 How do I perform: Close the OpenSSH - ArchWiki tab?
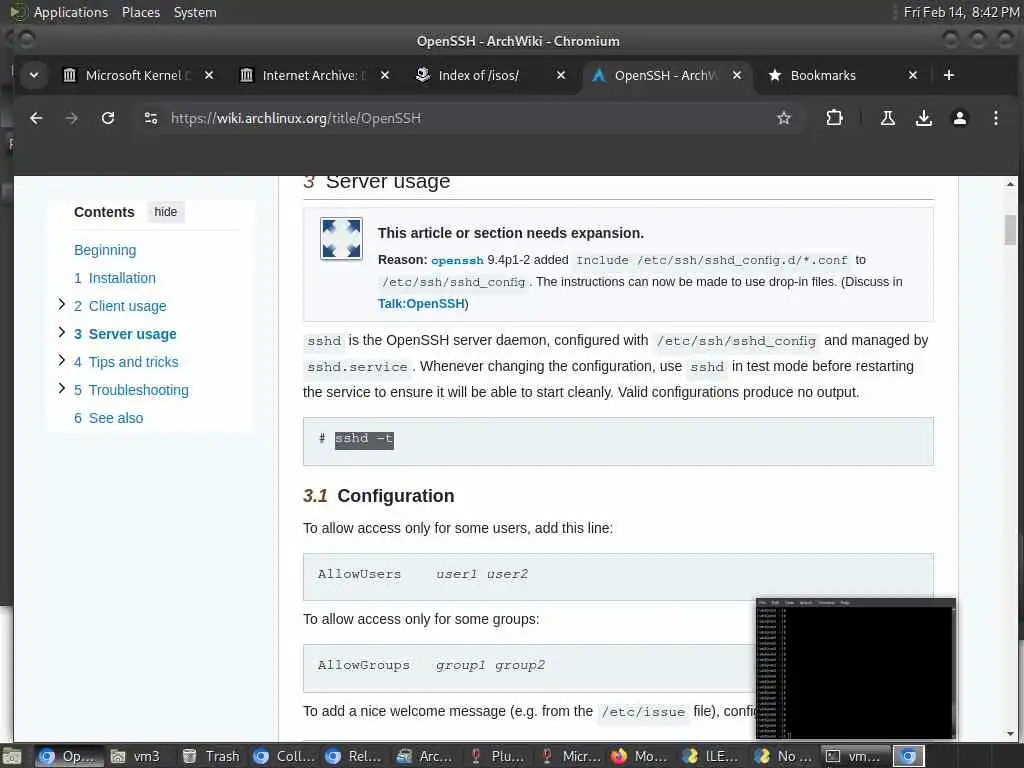coord(737,75)
